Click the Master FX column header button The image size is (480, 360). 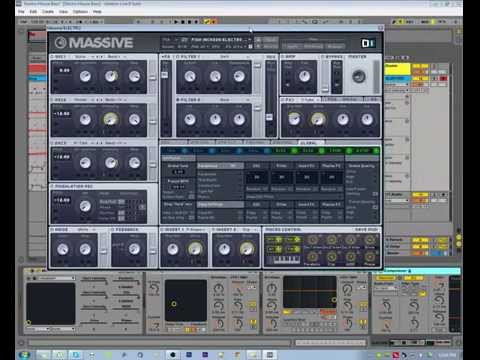coord(331,166)
